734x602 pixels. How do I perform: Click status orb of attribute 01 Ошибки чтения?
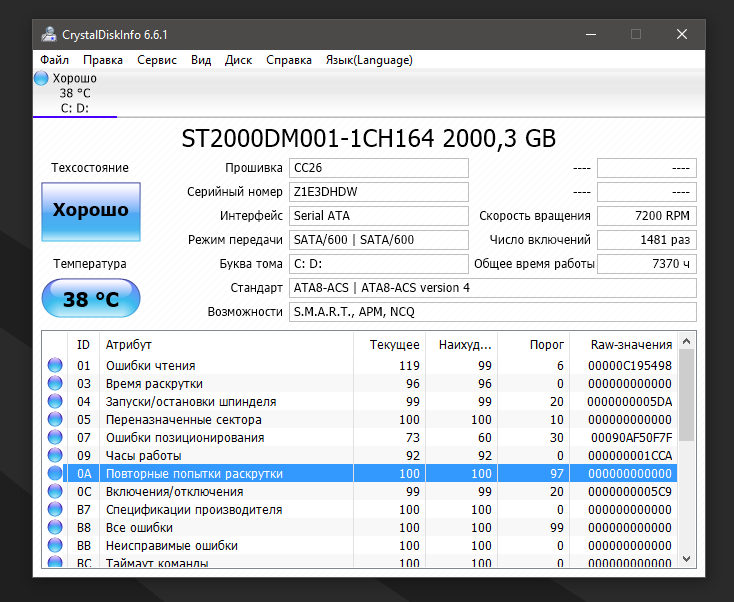point(55,365)
